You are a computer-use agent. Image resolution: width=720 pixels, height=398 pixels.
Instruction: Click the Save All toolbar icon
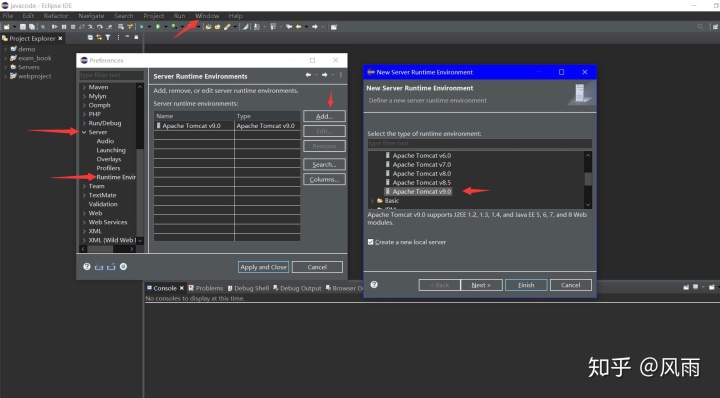pyautogui.click(x=32, y=27)
